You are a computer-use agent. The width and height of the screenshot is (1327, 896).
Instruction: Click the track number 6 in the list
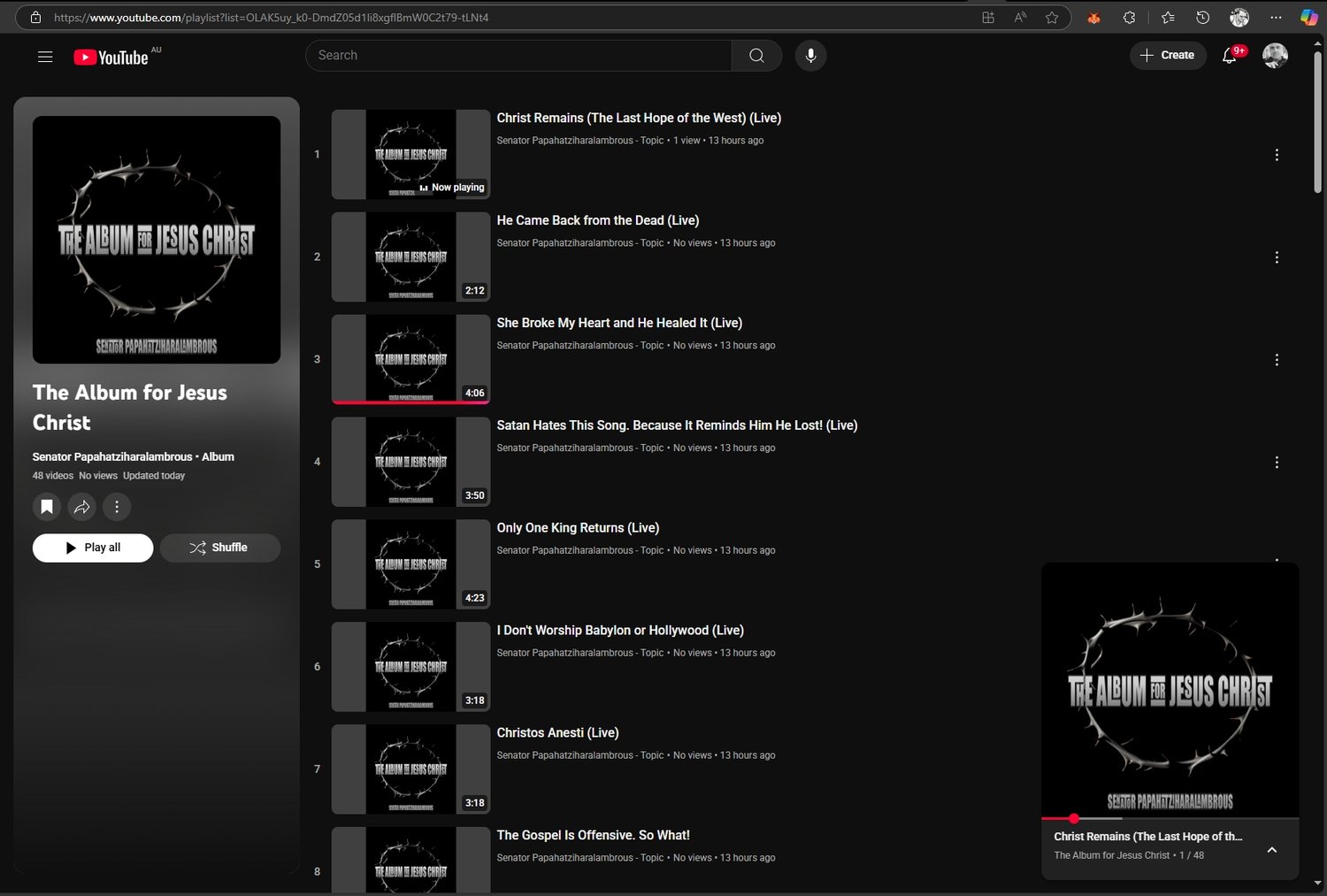coord(317,667)
